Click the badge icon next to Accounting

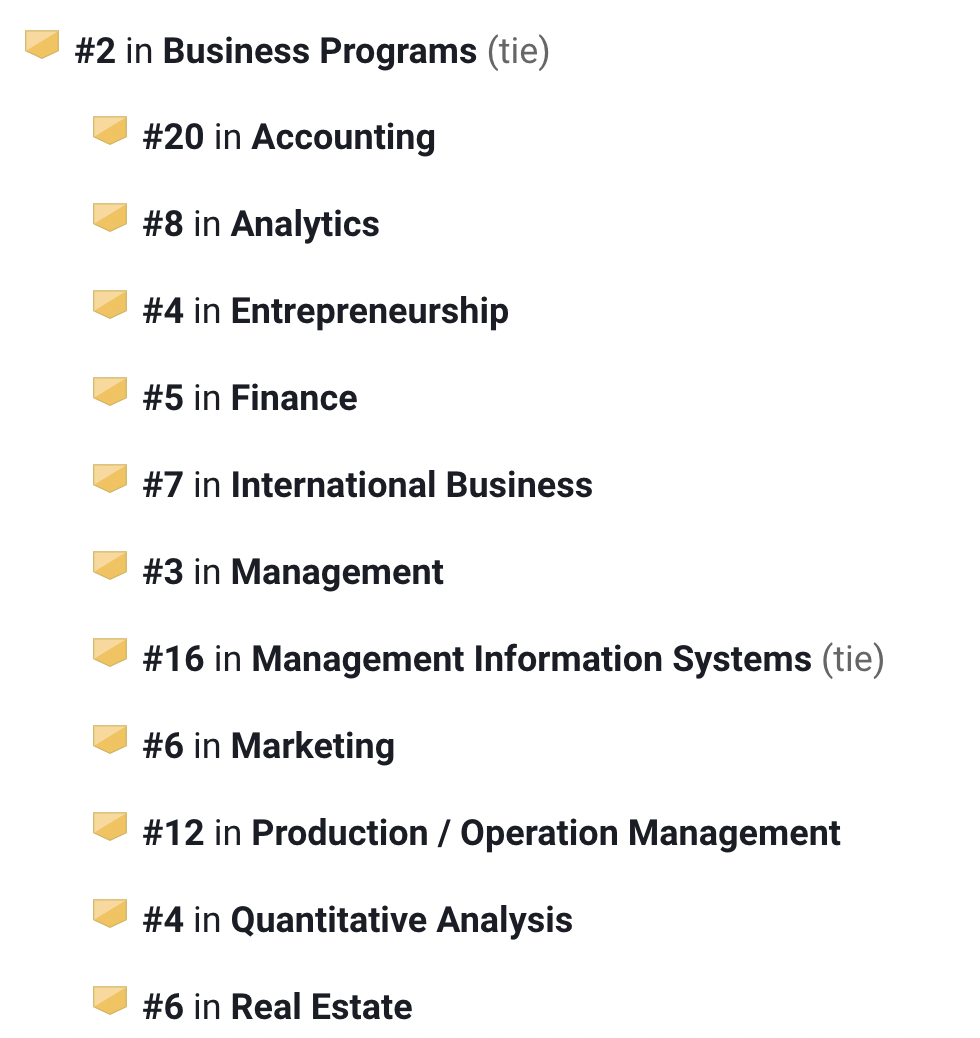pos(110,131)
